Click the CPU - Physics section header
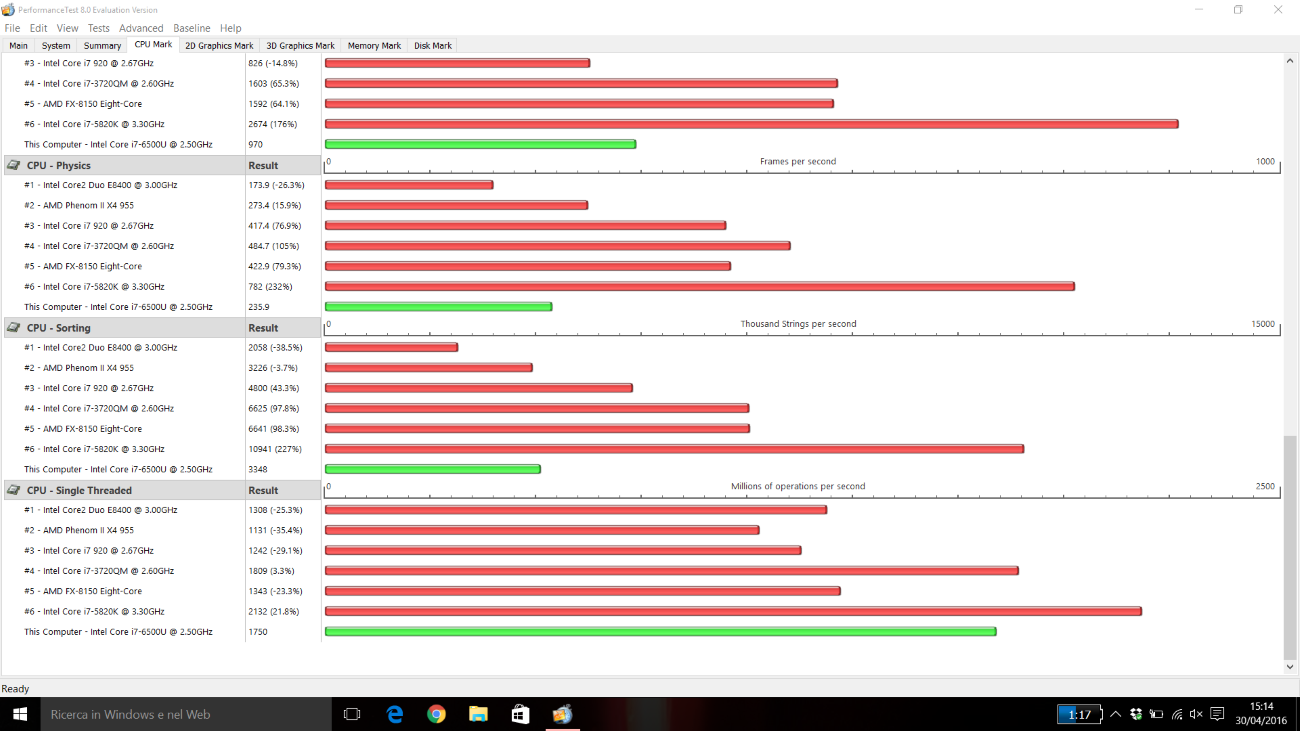This screenshot has width=1300, height=731. coord(124,165)
